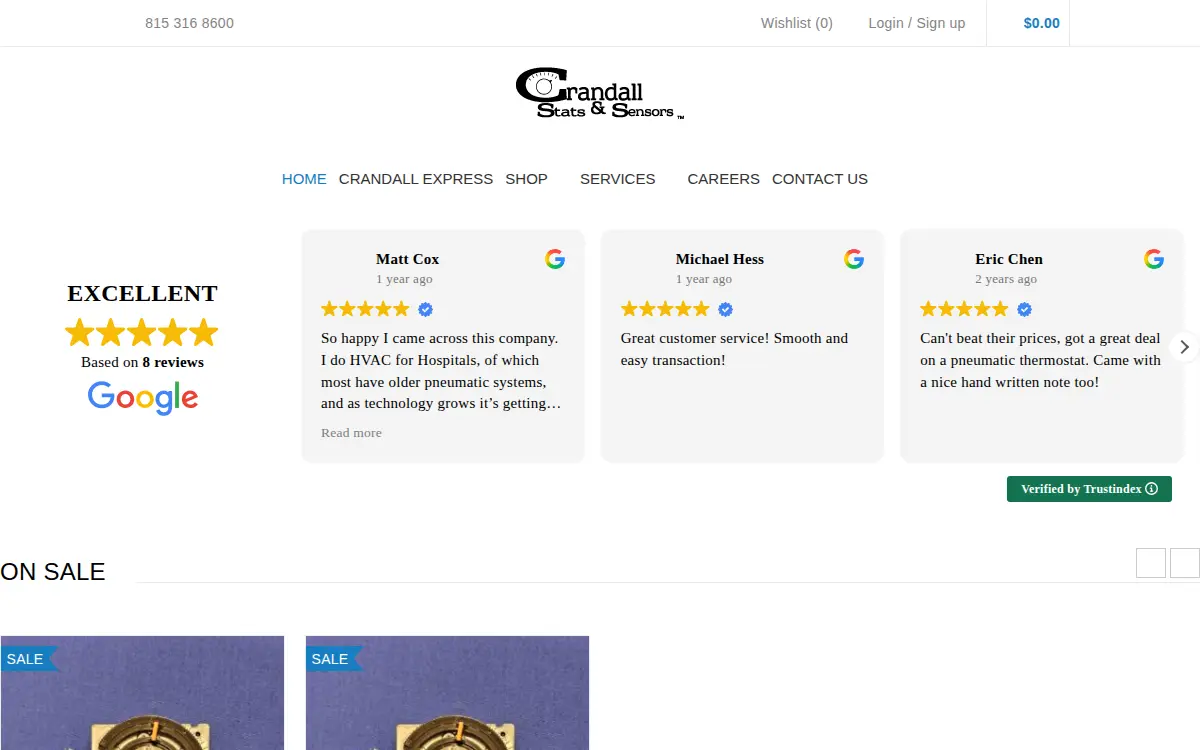Click Eric Chen 'Can't beat their prices' text
1200x750 pixels.
tap(1040, 360)
